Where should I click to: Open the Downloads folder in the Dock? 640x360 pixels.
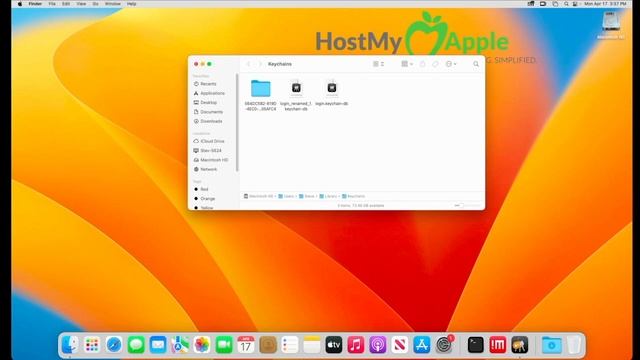pyautogui.click(x=551, y=345)
